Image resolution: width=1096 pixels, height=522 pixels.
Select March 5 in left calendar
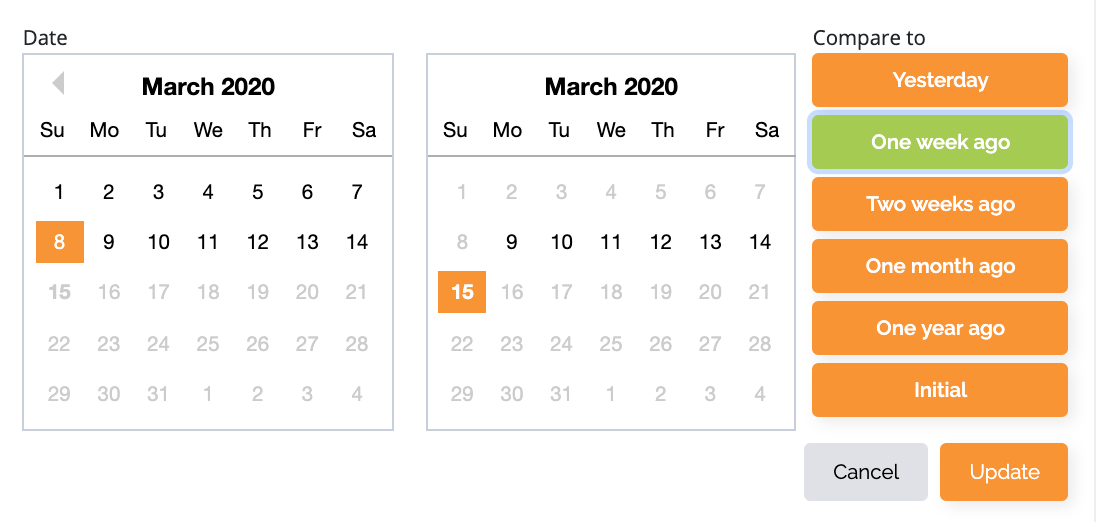258,192
